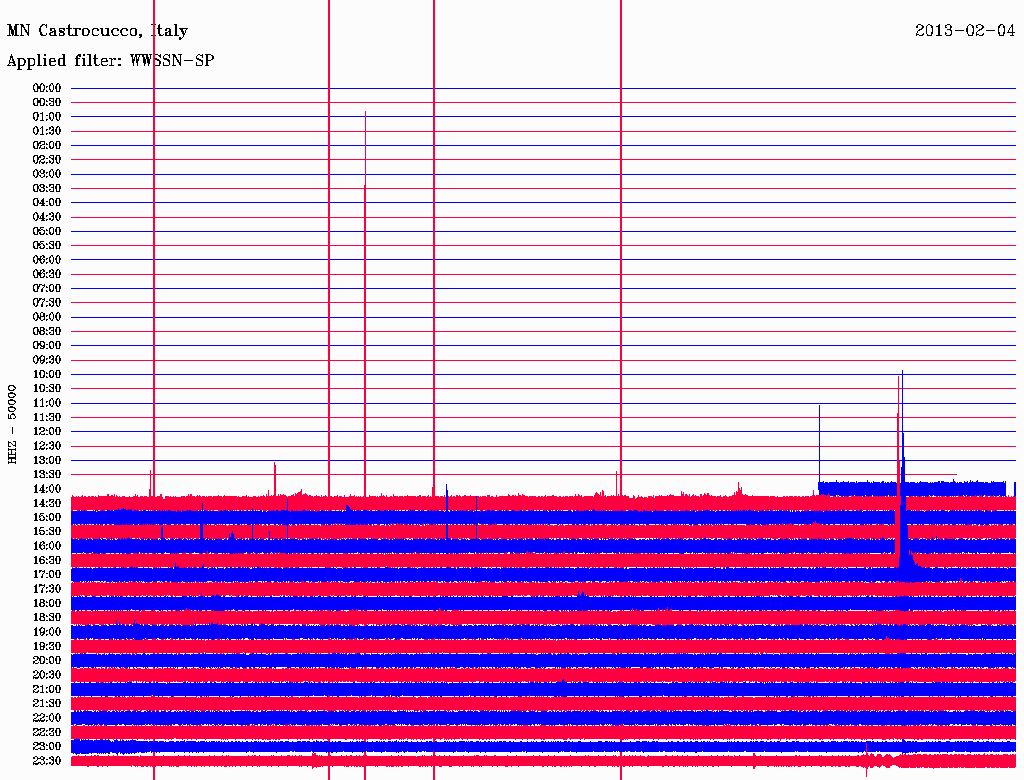This screenshot has width=1024, height=780.
Task: Click the date label 2013-02-04
Action: [x=965, y=30]
